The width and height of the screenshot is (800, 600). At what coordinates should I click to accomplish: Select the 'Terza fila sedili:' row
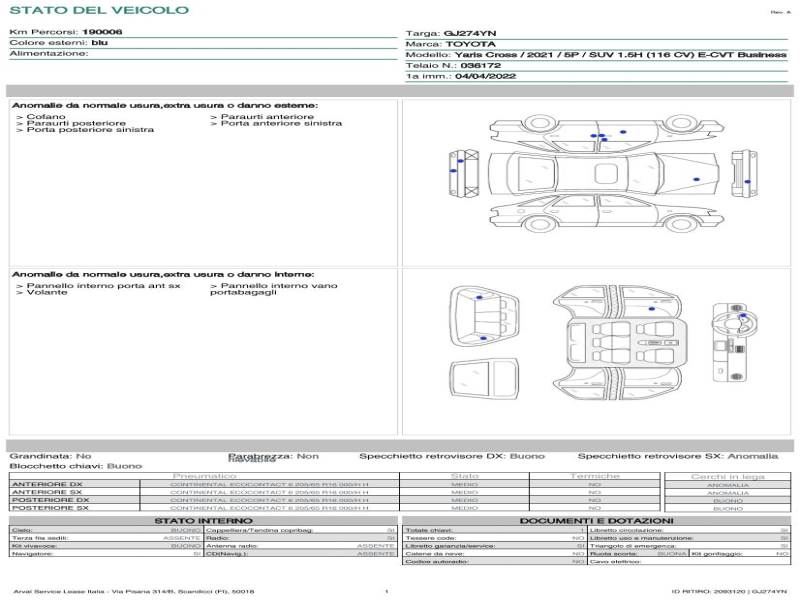[106, 538]
